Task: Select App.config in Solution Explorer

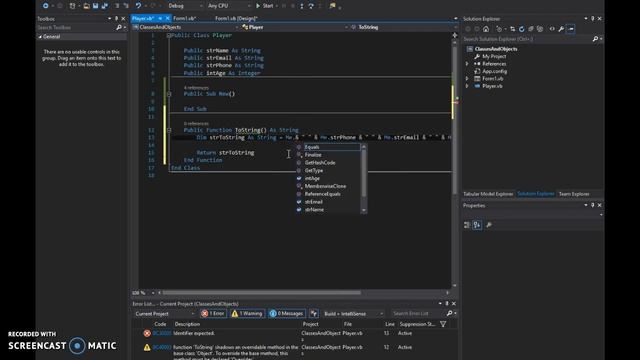Action: pos(494,71)
